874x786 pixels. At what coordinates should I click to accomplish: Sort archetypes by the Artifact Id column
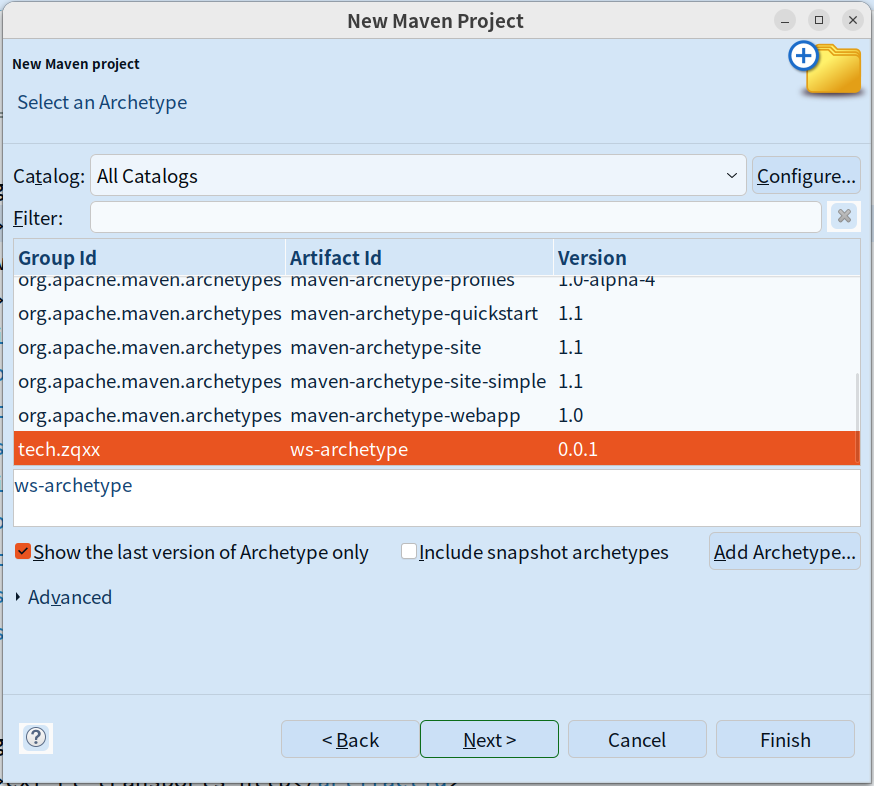(419, 258)
